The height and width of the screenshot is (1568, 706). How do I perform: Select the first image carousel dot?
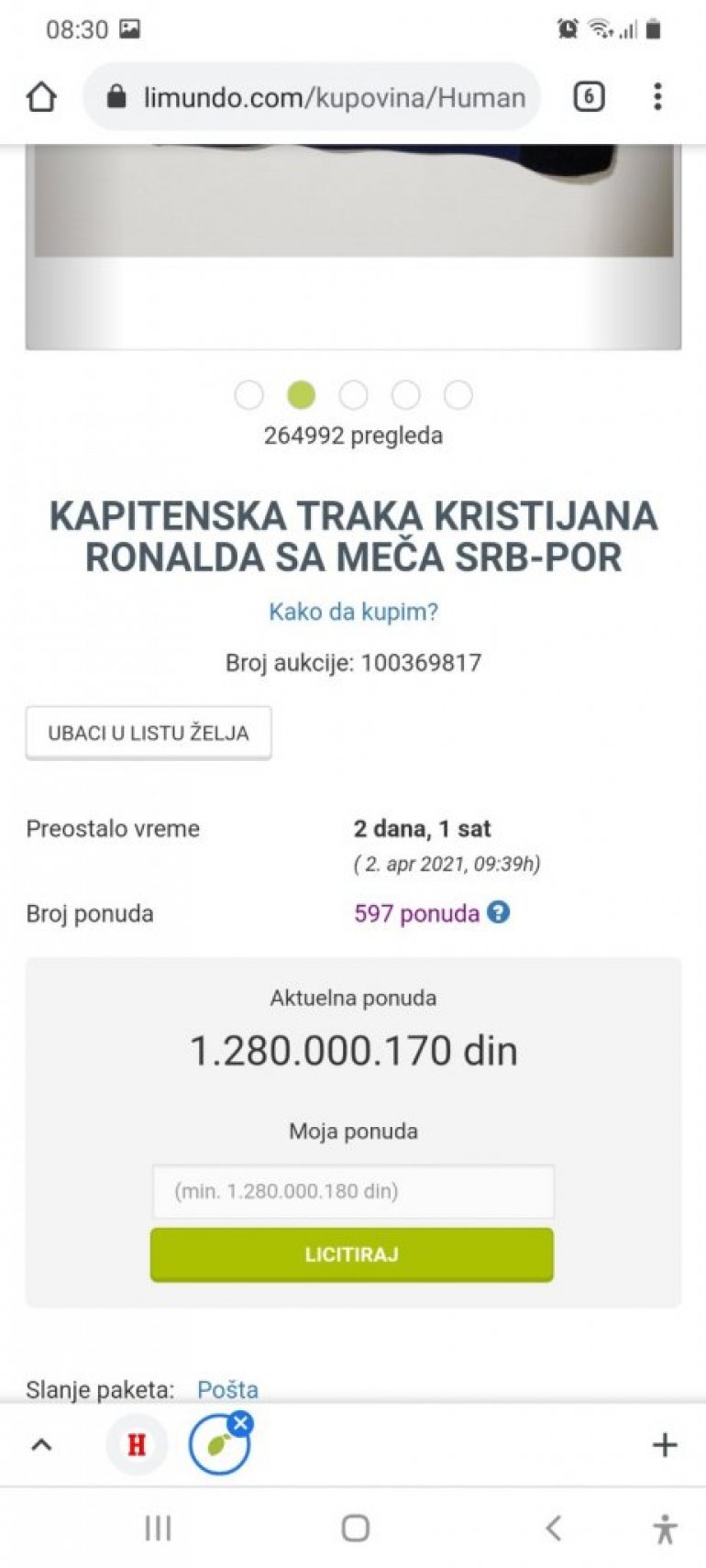pos(248,395)
